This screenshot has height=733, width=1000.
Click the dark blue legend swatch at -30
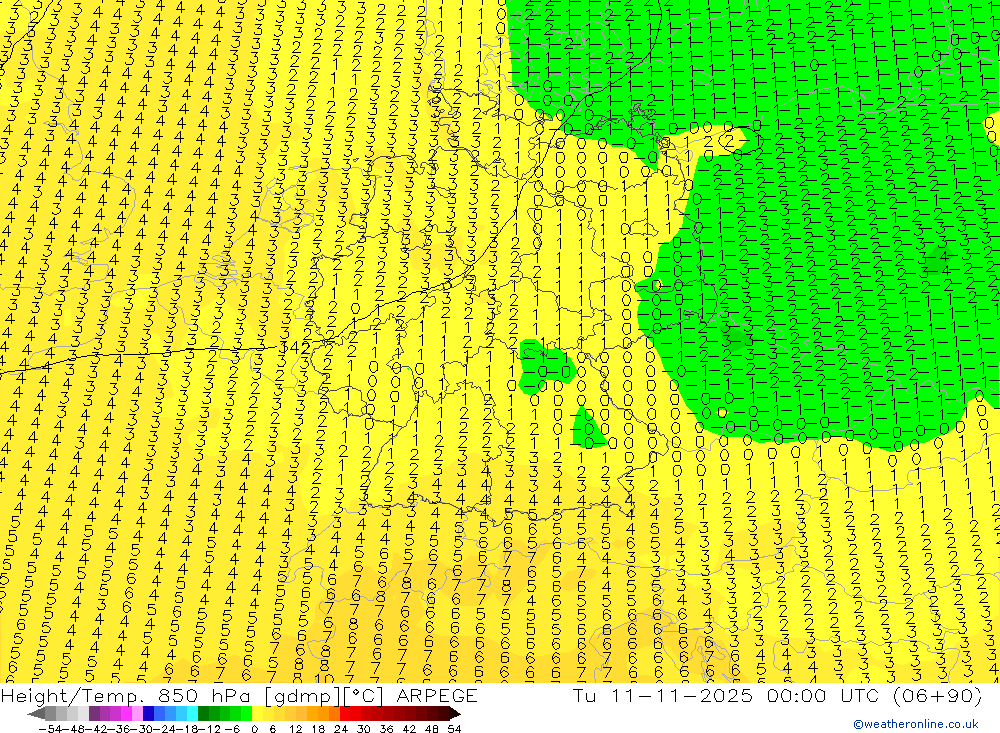pyautogui.click(x=148, y=714)
